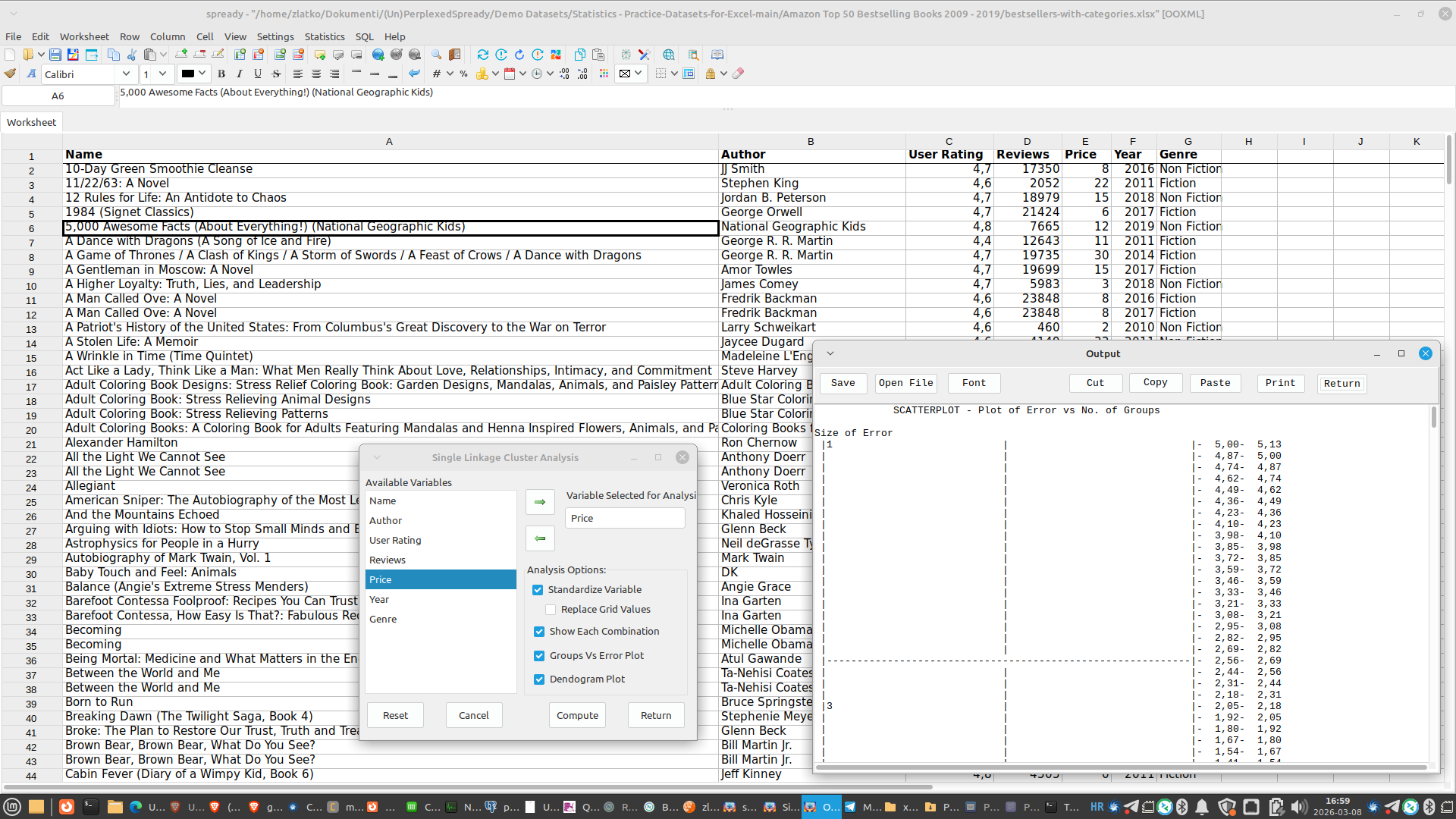
Task: Click the move variable right green arrow
Action: (x=540, y=502)
